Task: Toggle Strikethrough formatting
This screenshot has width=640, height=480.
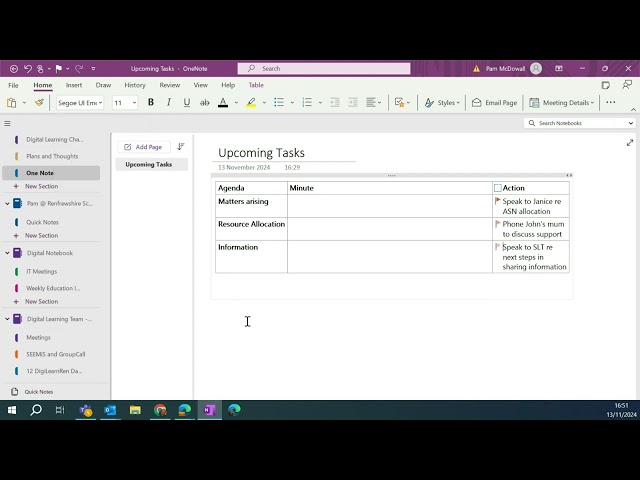Action: 204,103
